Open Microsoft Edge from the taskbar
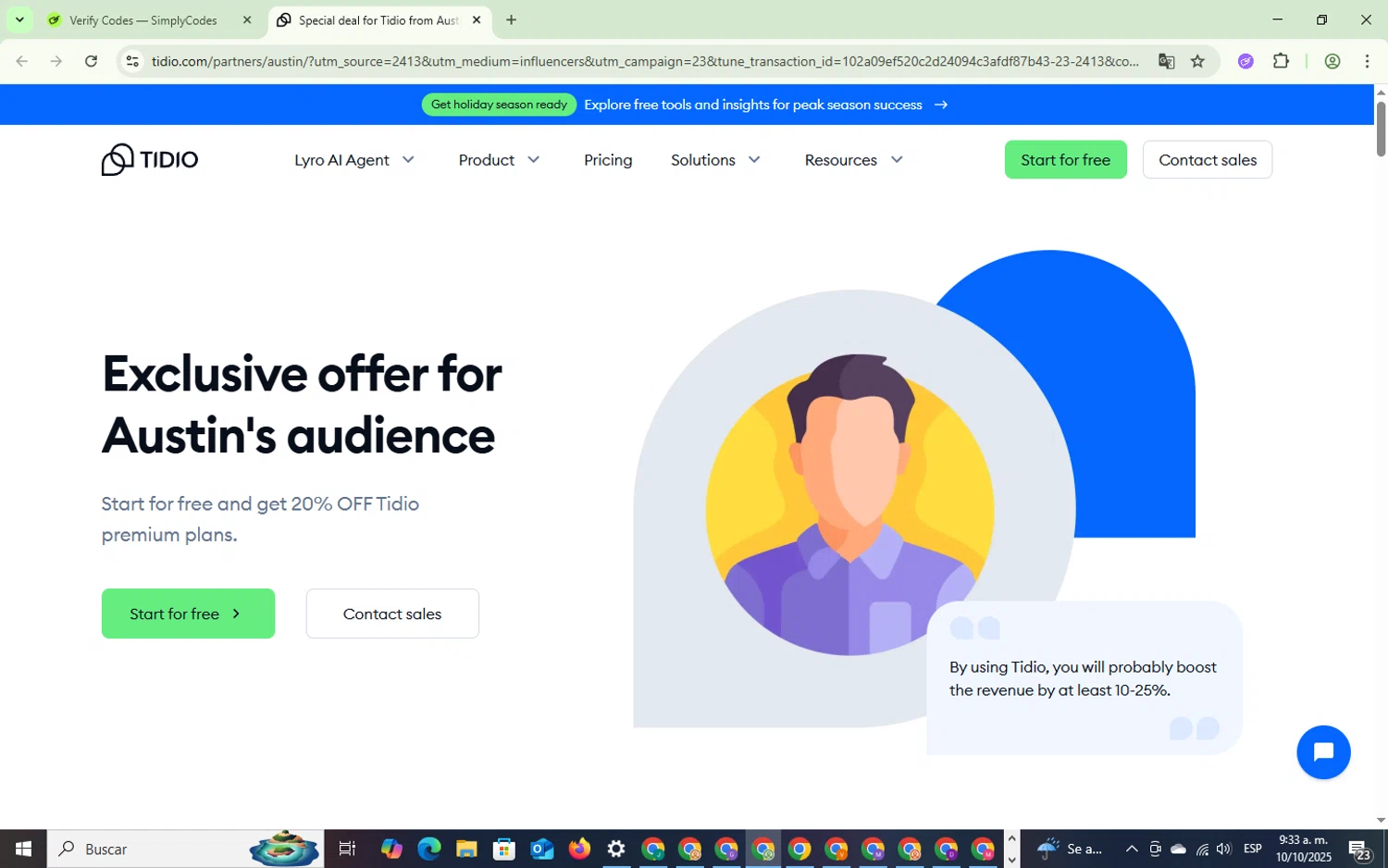Screen dimensions: 1388x868 coord(428,849)
